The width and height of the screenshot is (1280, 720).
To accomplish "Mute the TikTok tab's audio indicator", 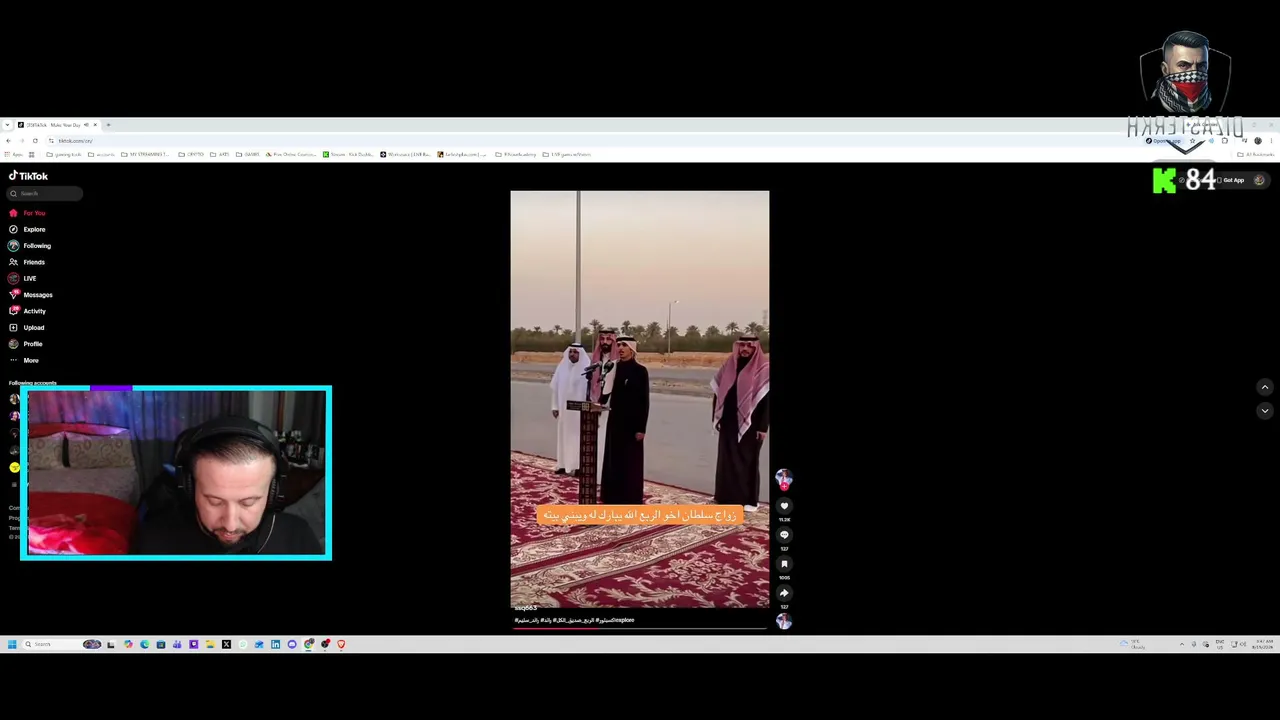I will pos(86,125).
